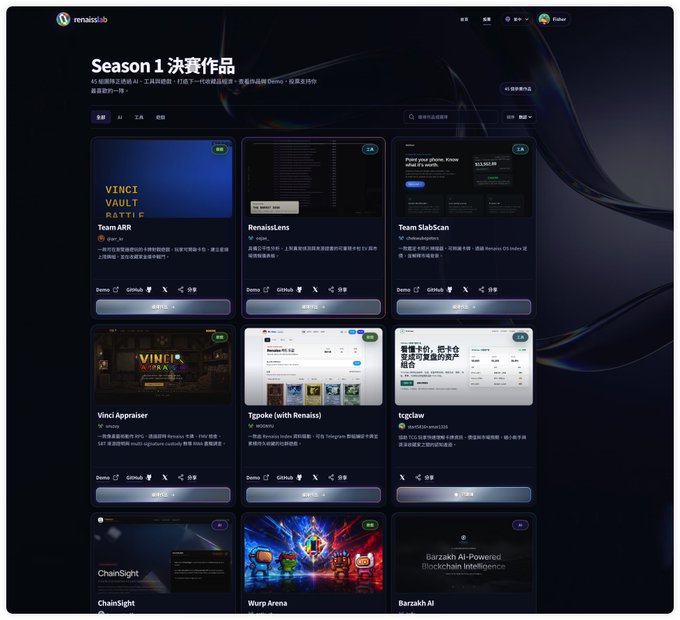Open the sort order dropdown beside the search box
Viewport: 680px width, 620px height.
[x=519, y=117]
